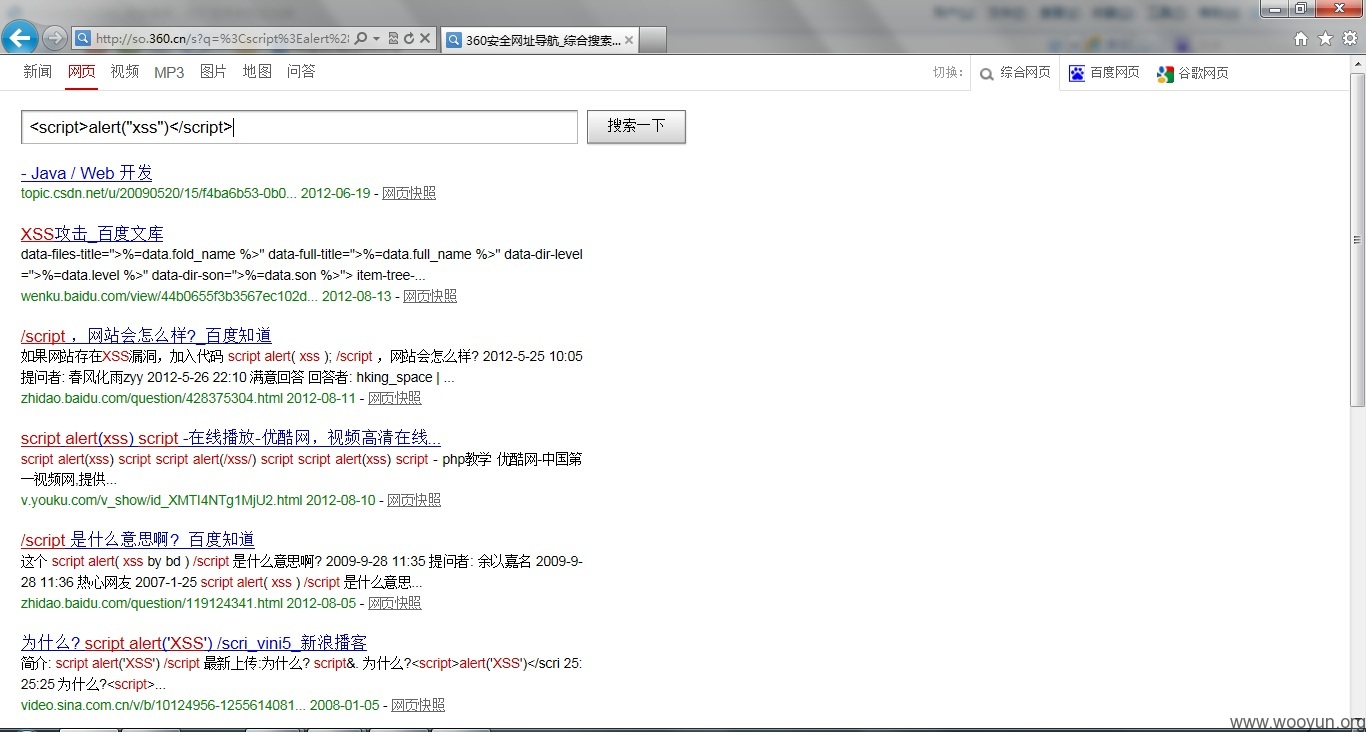Open result 'XSS攻击_百度文库'
Screen dimensions: 1366x732
click(92, 234)
